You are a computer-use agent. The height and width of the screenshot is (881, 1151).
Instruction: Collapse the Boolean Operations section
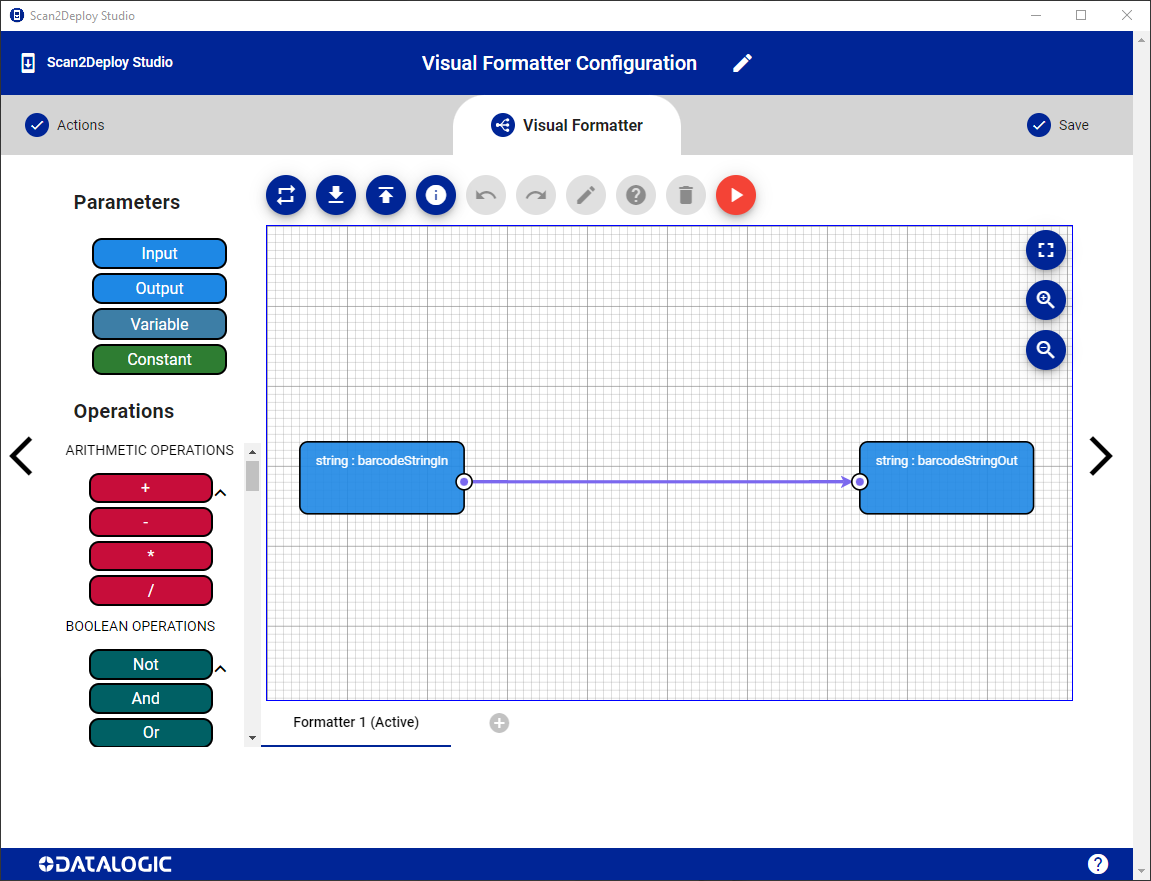click(221, 668)
